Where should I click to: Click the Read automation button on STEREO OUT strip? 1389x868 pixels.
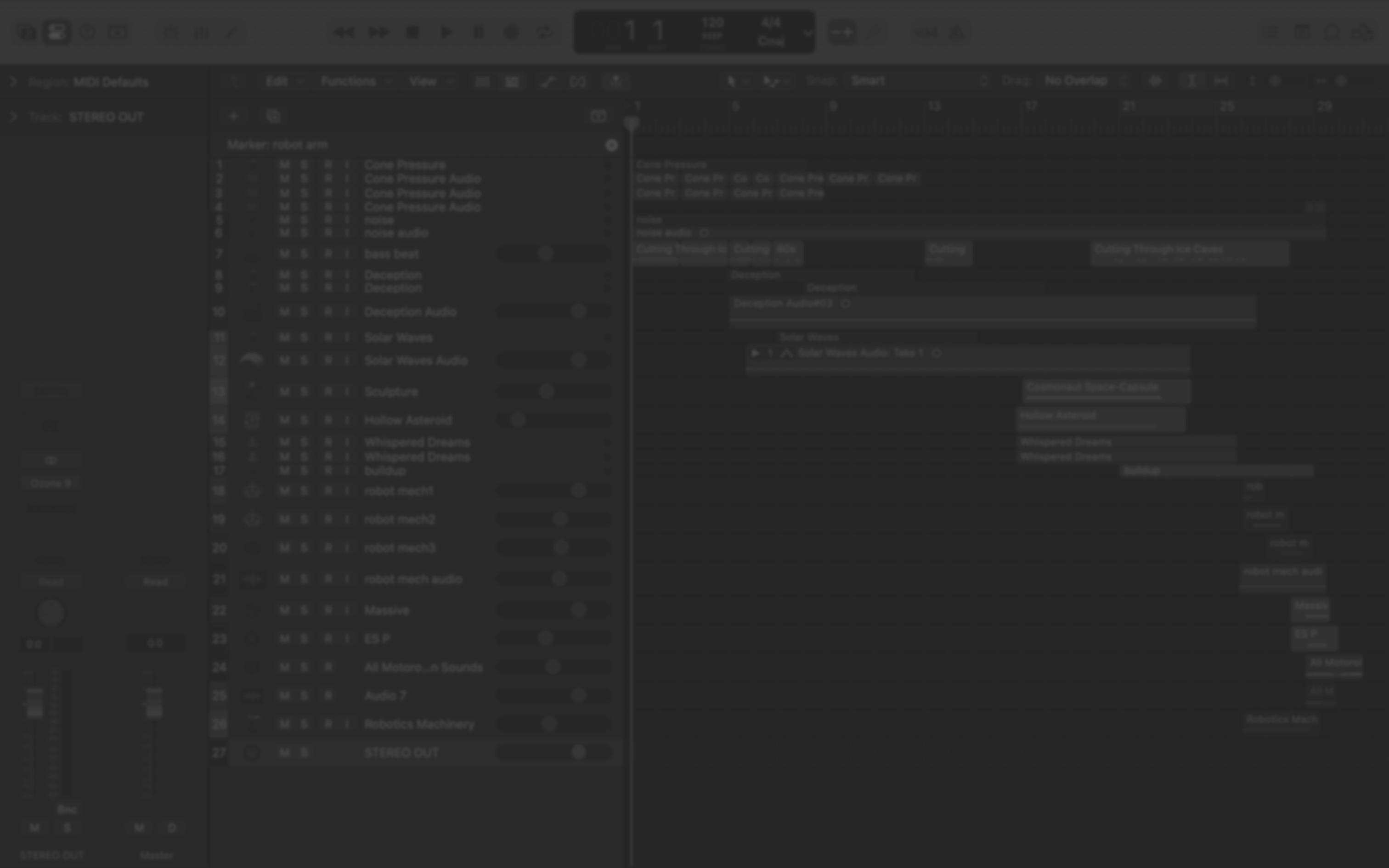(51, 582)
